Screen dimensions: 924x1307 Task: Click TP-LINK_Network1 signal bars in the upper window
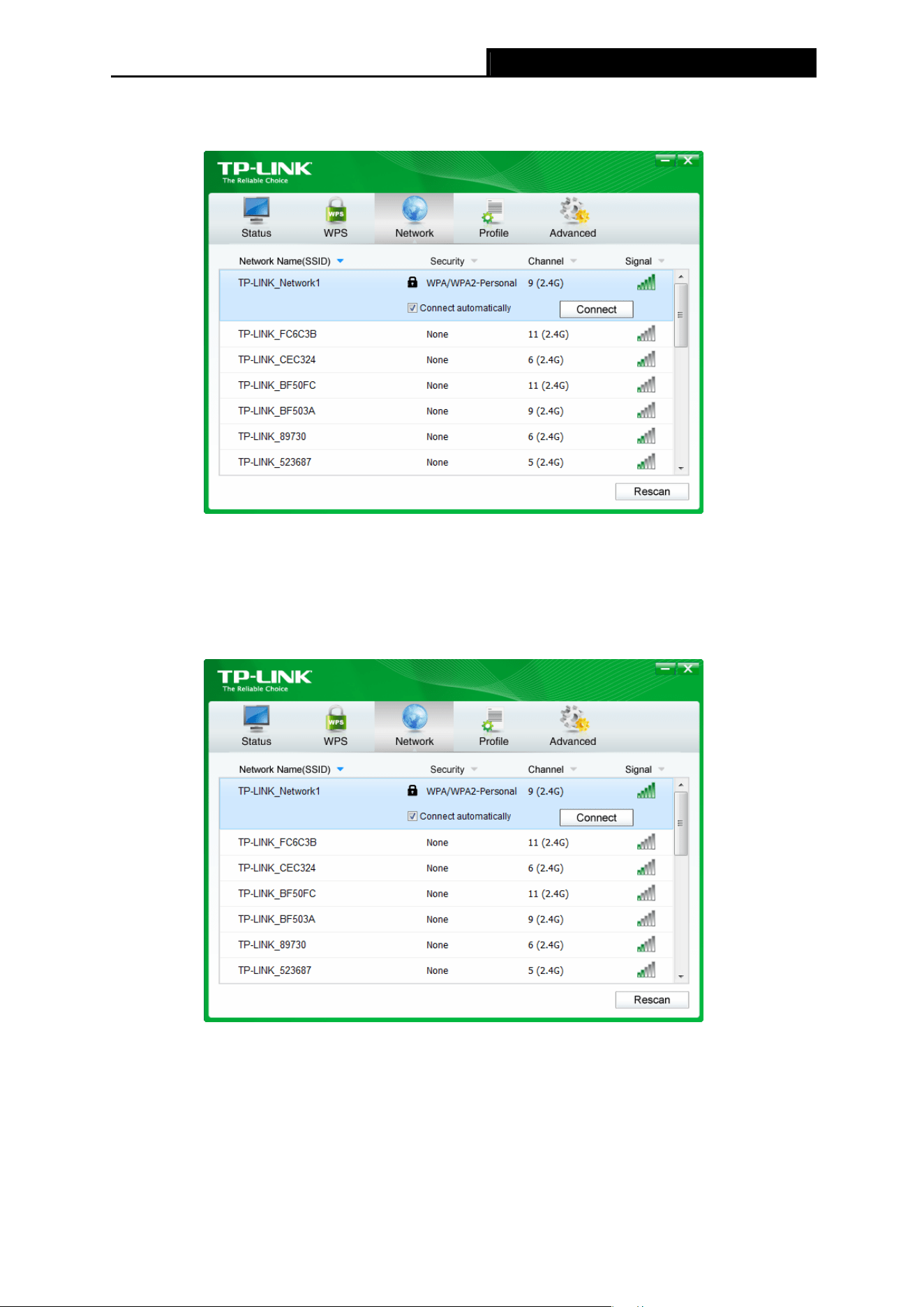pos(646,282)
